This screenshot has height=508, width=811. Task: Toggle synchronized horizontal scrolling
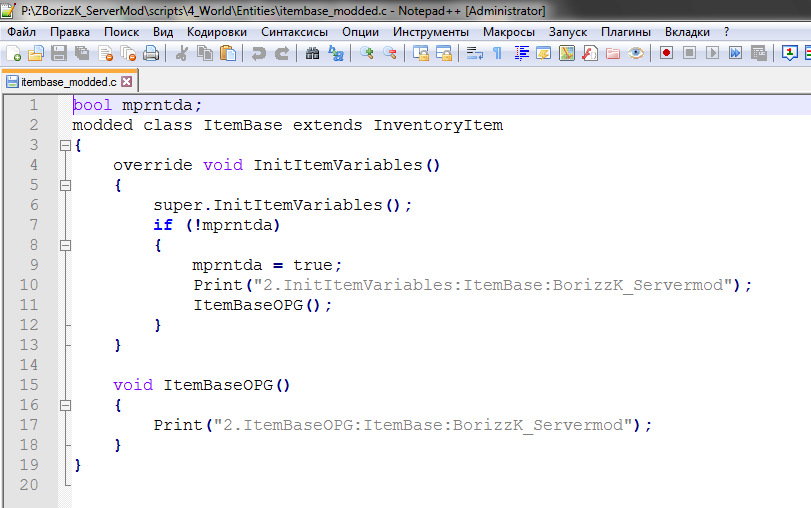click(444, 53)
